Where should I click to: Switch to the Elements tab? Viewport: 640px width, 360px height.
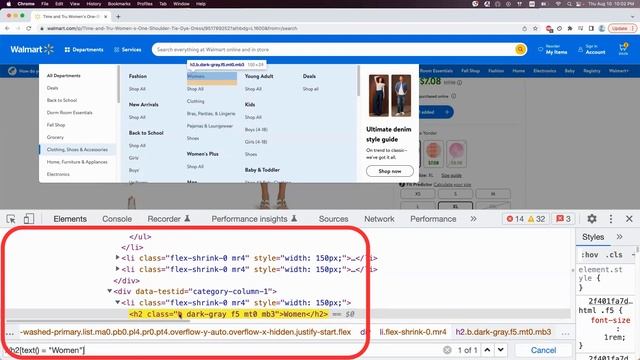pyautogui.click(x=70, y=219)
